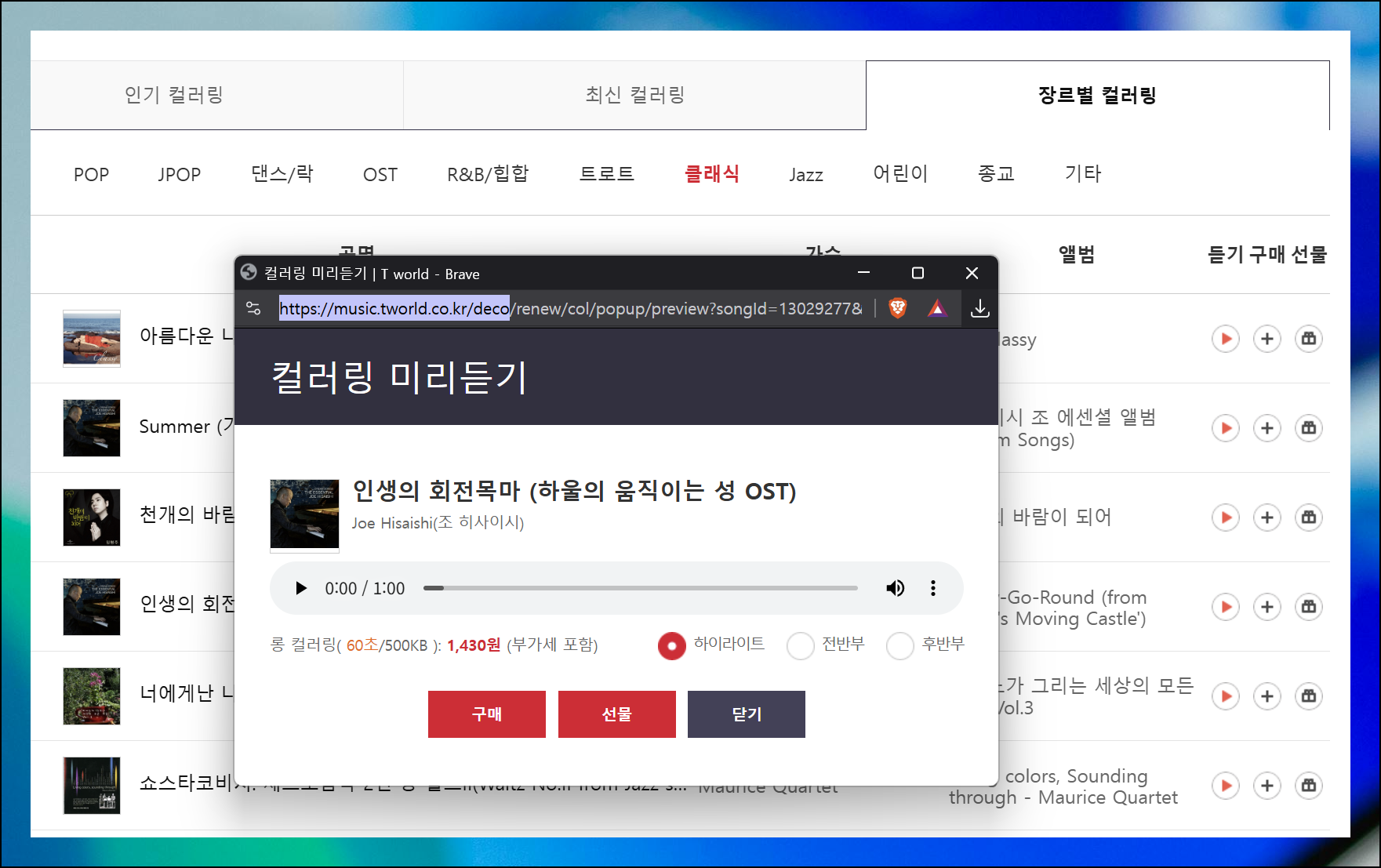Select the R&B/힙합 genre
Image resolution: width=1381 pixels, height=868 pixels.
click(x=488, y=174)
